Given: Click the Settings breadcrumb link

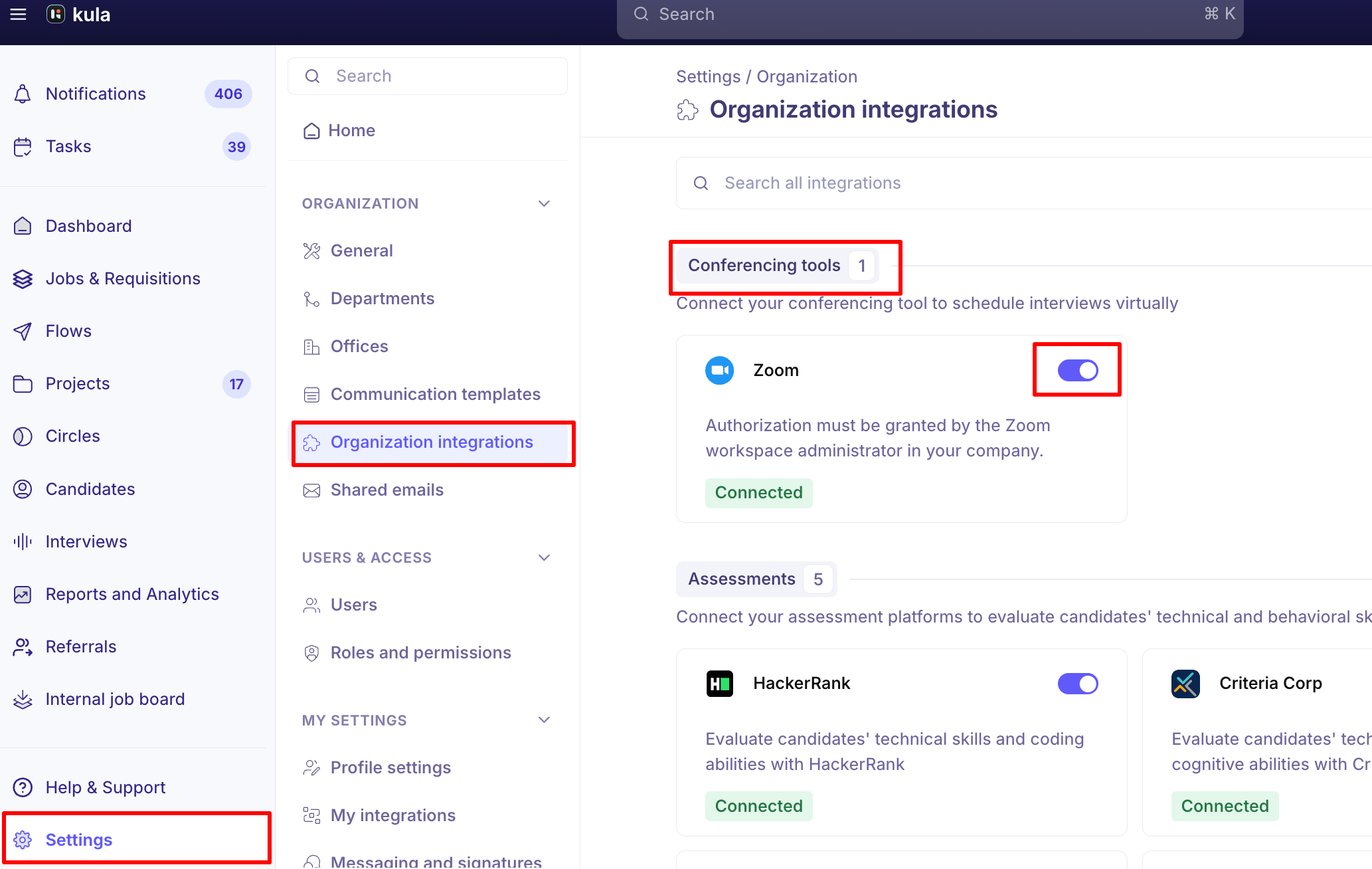Looking at the screenshot, I should click(x=708, y=77).
